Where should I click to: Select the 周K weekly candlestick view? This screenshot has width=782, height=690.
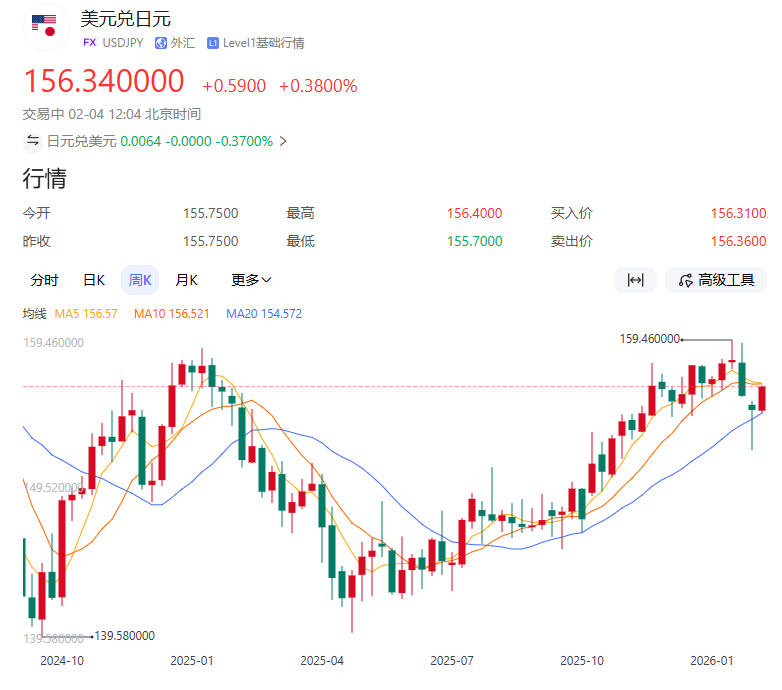(140, 280)
